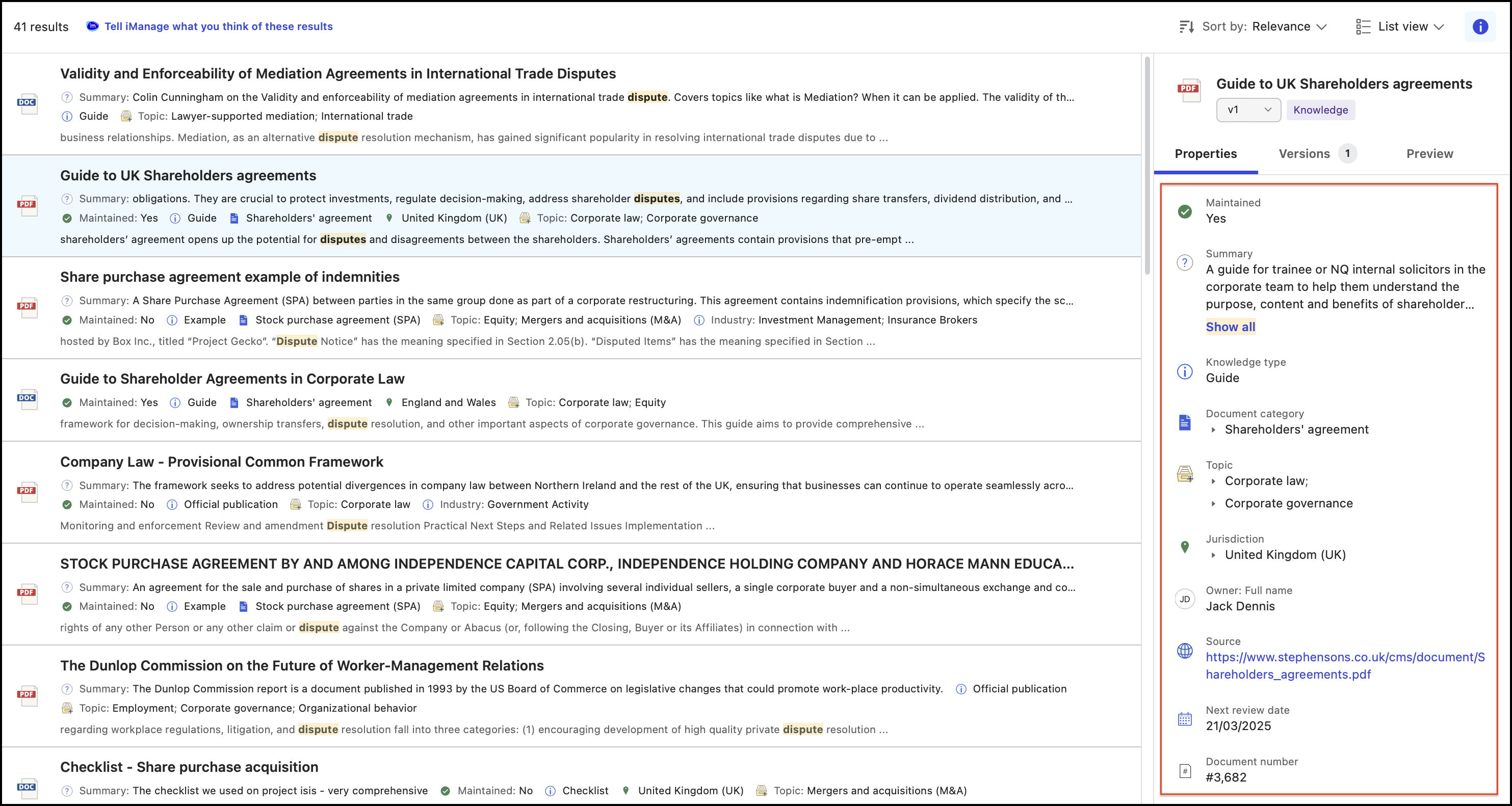
Task: Click the calendar icon by Next review date
Action: (x=1185, y=719)
